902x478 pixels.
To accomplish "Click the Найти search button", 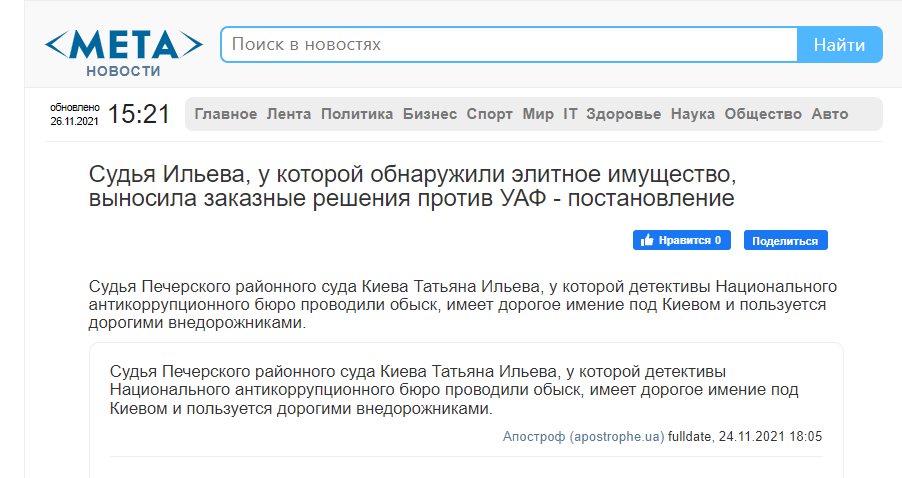I will [x=839, y=45].
